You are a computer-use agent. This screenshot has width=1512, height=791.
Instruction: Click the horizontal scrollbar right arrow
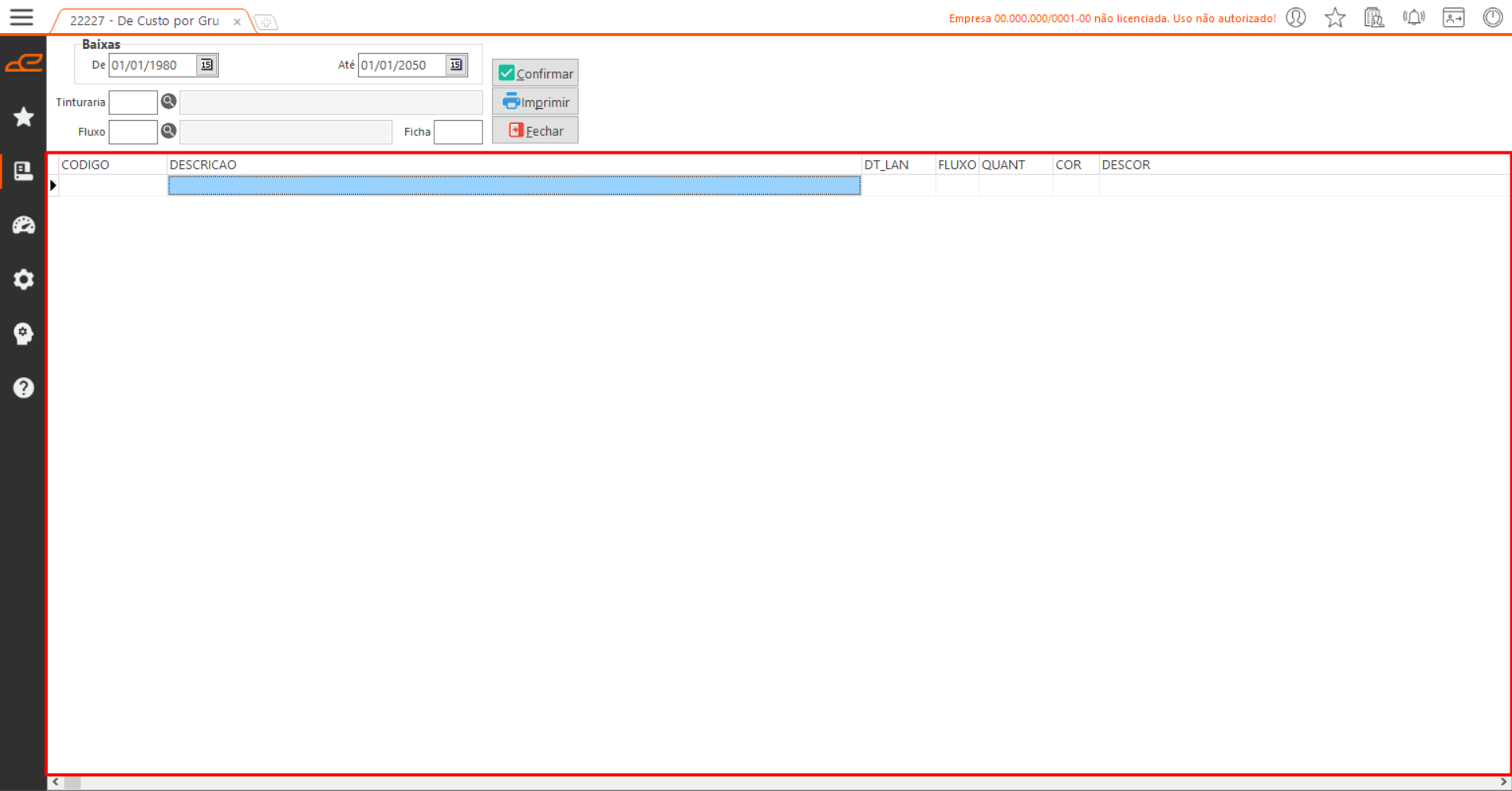(1503, 782)
